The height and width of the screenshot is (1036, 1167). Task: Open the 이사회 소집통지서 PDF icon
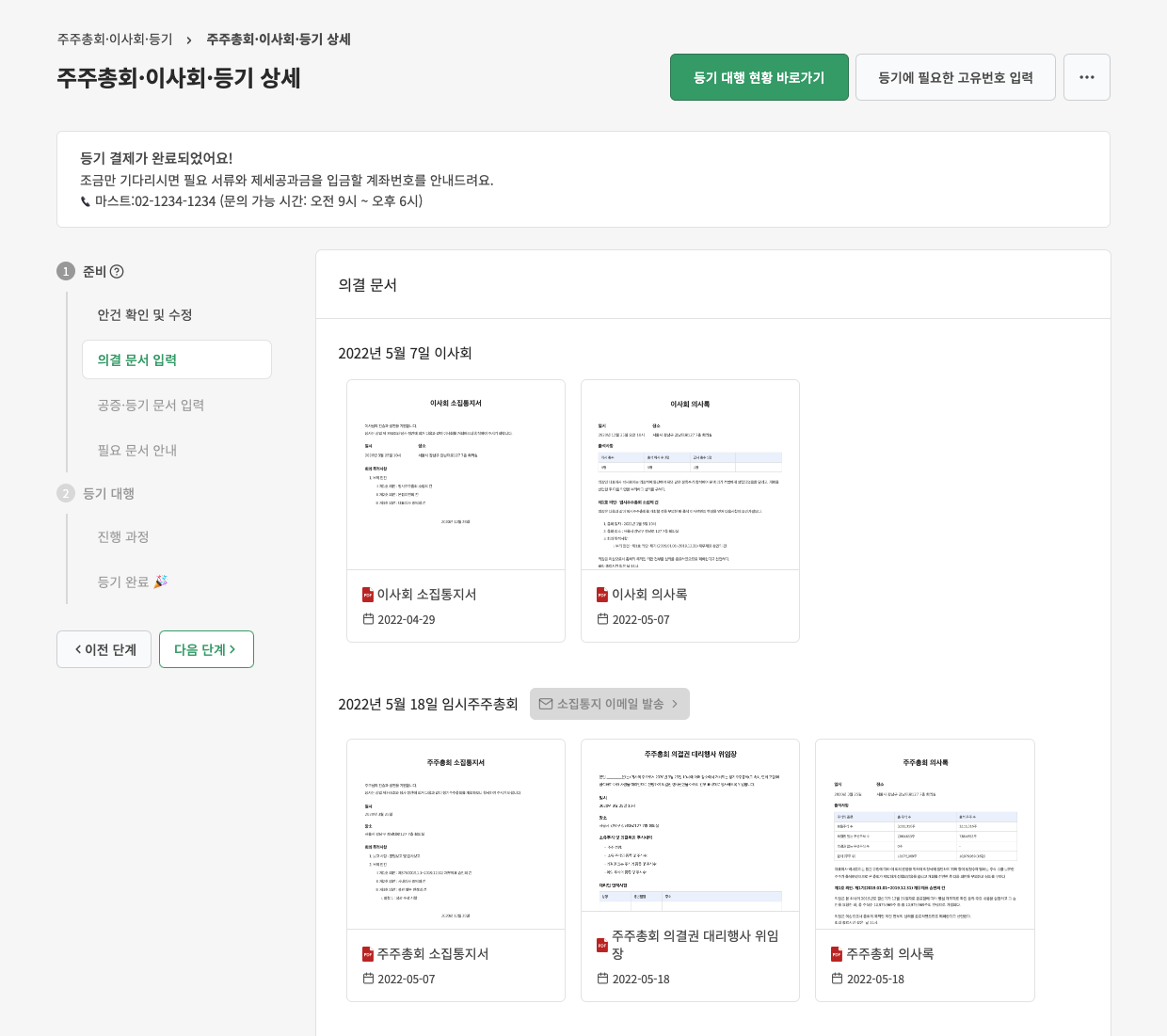click(x=367, y=595)
